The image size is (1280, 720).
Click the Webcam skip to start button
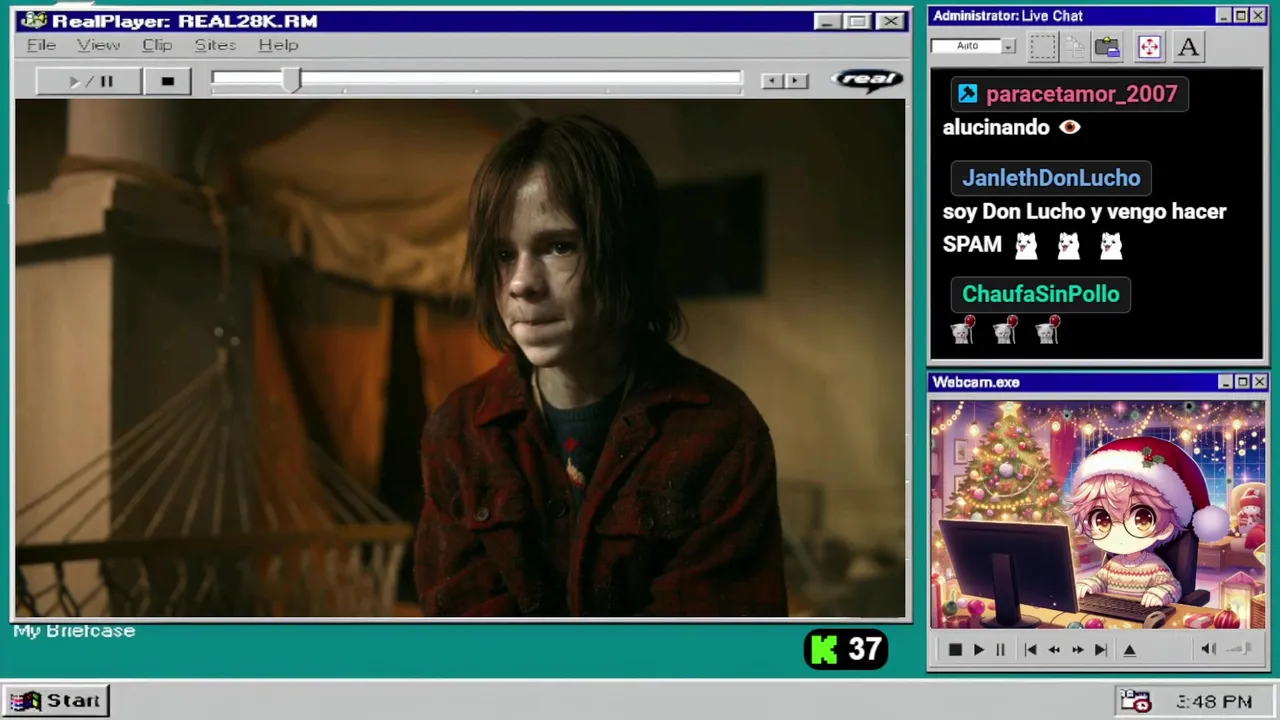point(1030,650)
